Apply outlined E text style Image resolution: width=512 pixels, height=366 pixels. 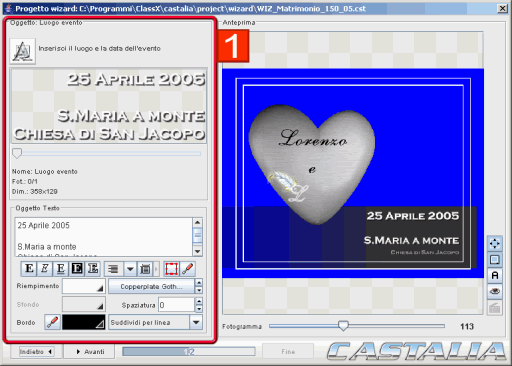93,269
